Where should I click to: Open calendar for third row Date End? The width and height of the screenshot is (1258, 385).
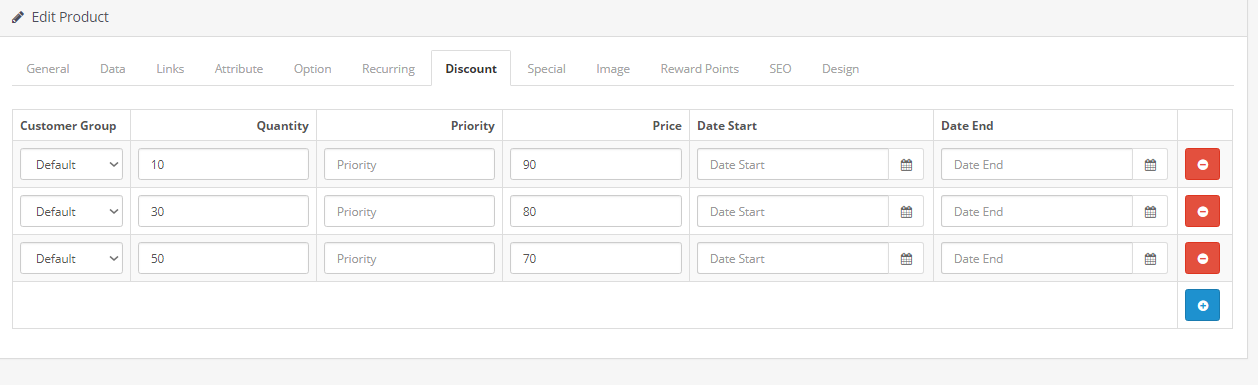coord(1150,258)
